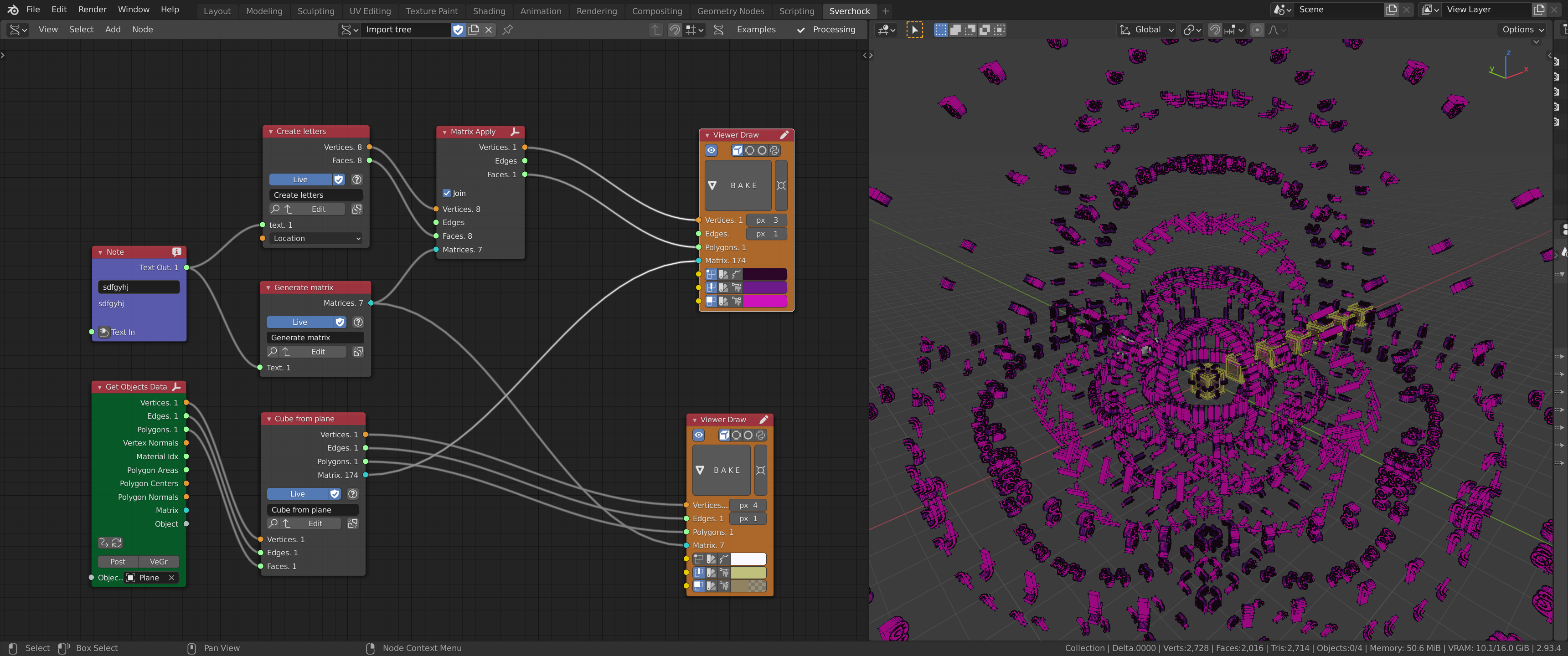Open the Global transform orientation dropdown
Viewport: 1568px width, 656px height.
[x=1147, y=30]
